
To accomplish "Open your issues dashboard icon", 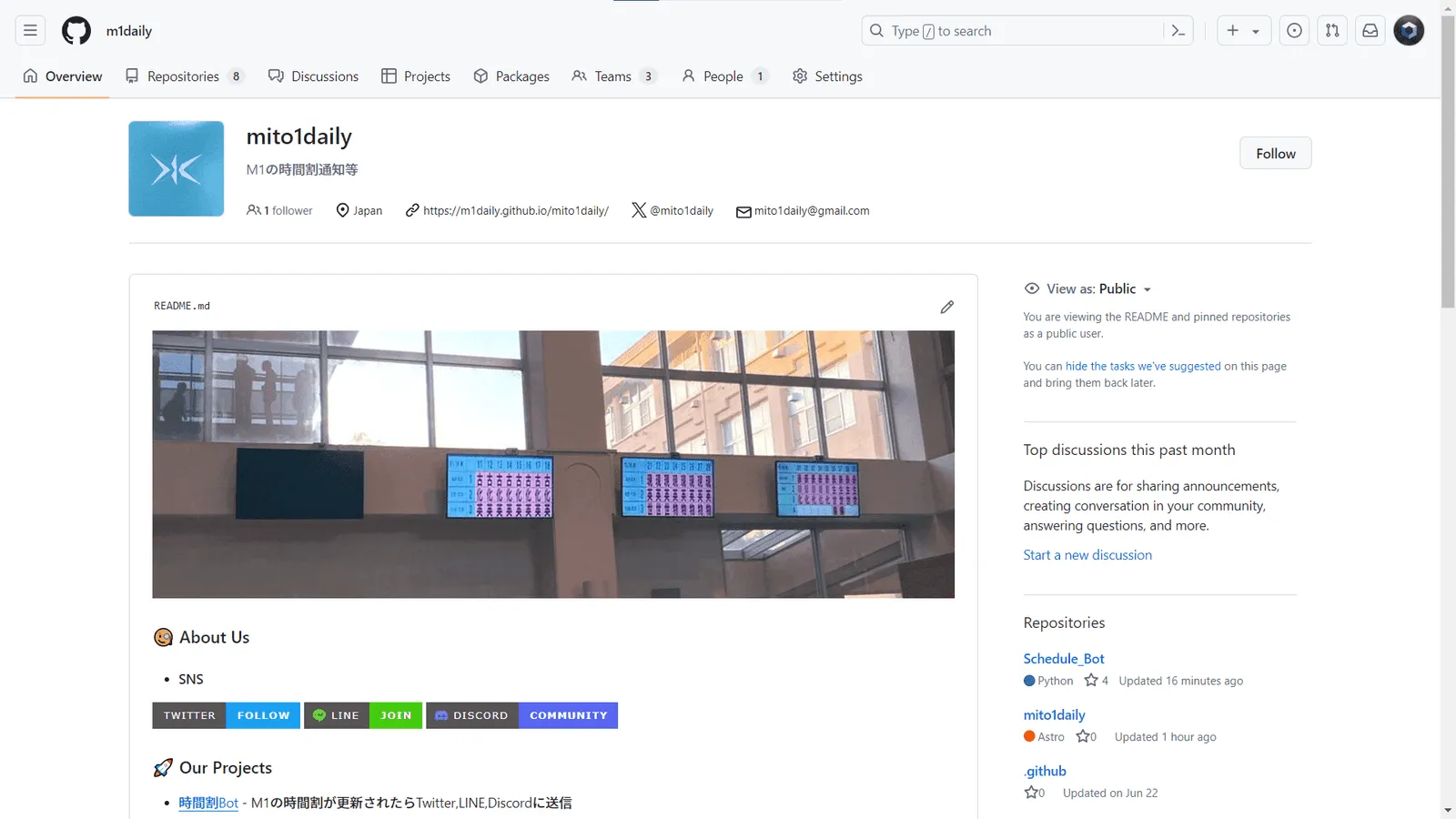I will click(x=1294, y=30).
